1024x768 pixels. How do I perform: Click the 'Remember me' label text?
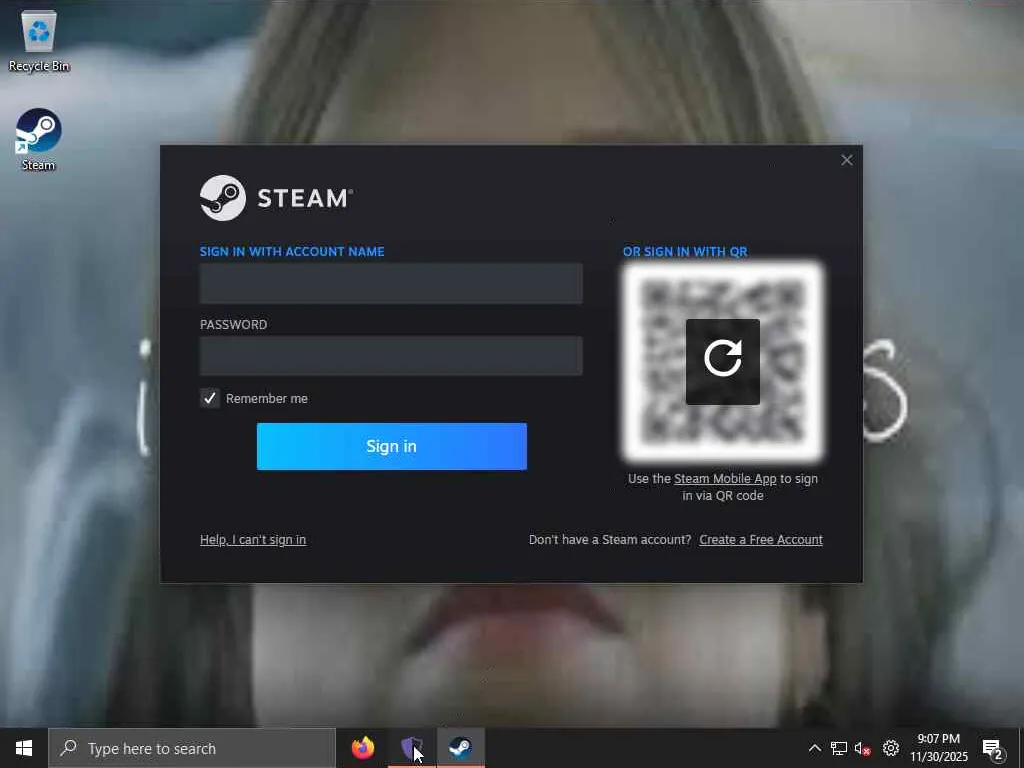click(x=266, y=398)
